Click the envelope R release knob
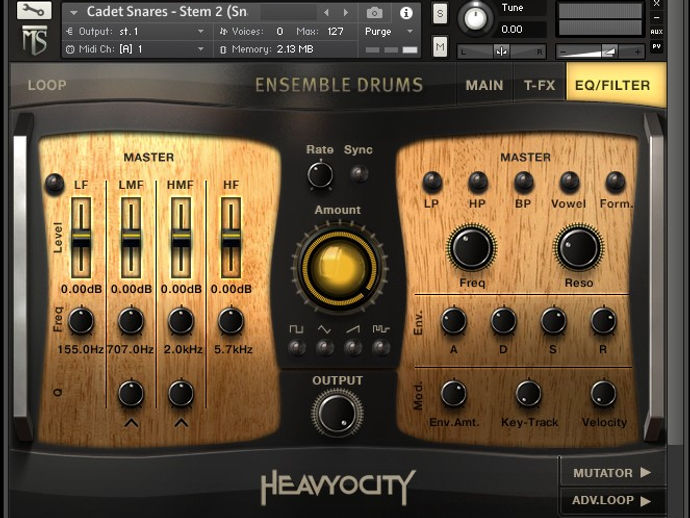This screenshot has height=518, width=690. point(603,321)
